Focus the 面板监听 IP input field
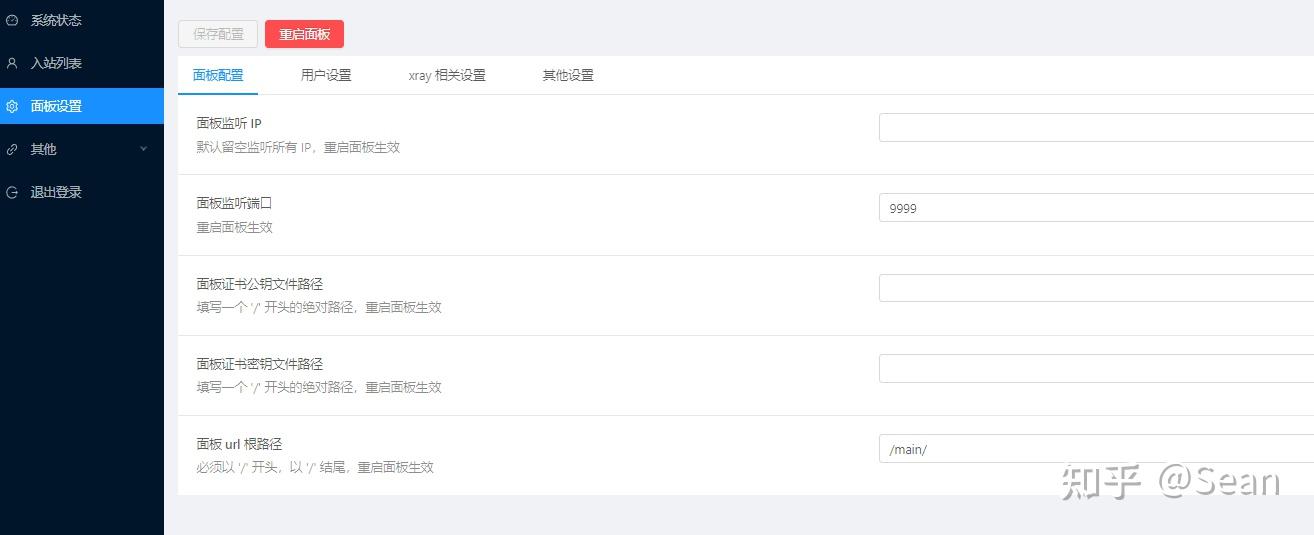1314x535 pixels. tap(1096, 128)
